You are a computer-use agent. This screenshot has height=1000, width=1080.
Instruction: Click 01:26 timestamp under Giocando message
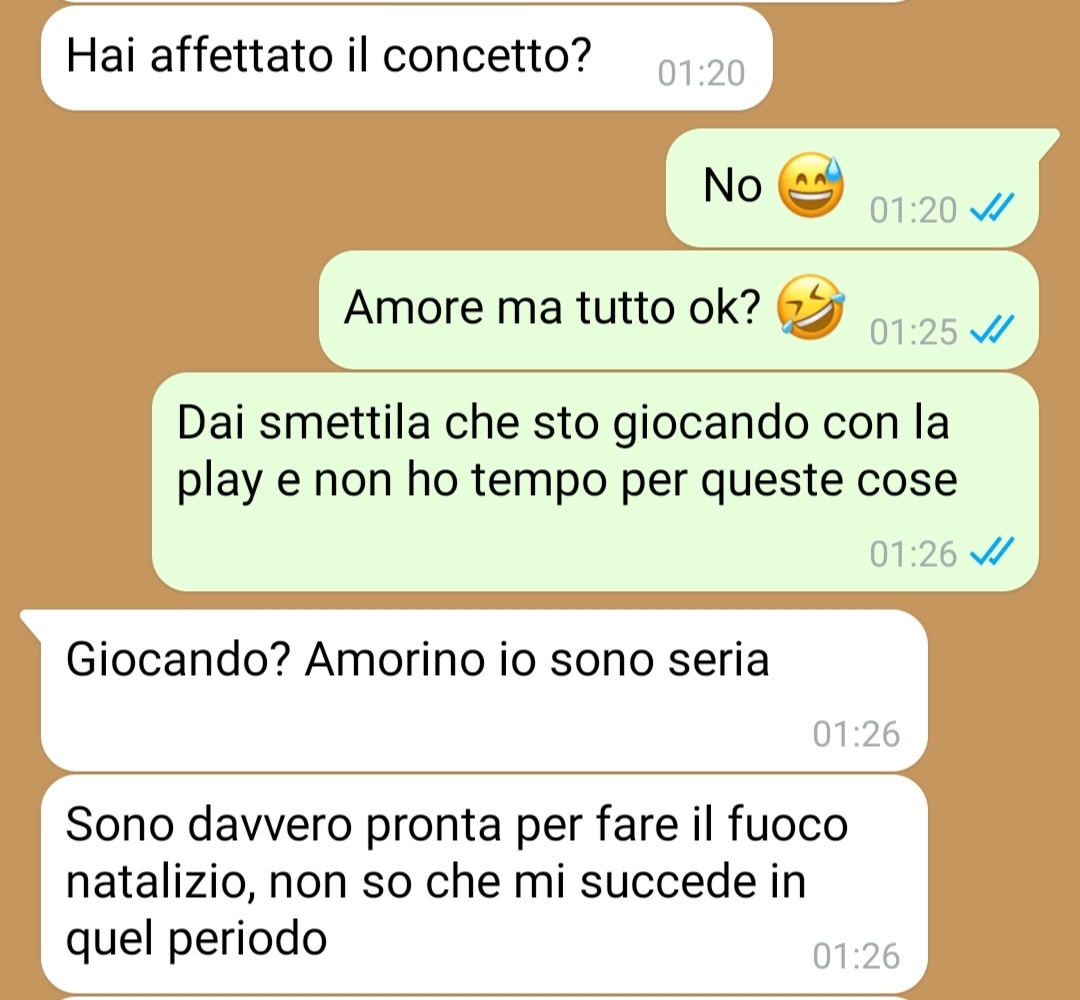click(x=856, y=733)
